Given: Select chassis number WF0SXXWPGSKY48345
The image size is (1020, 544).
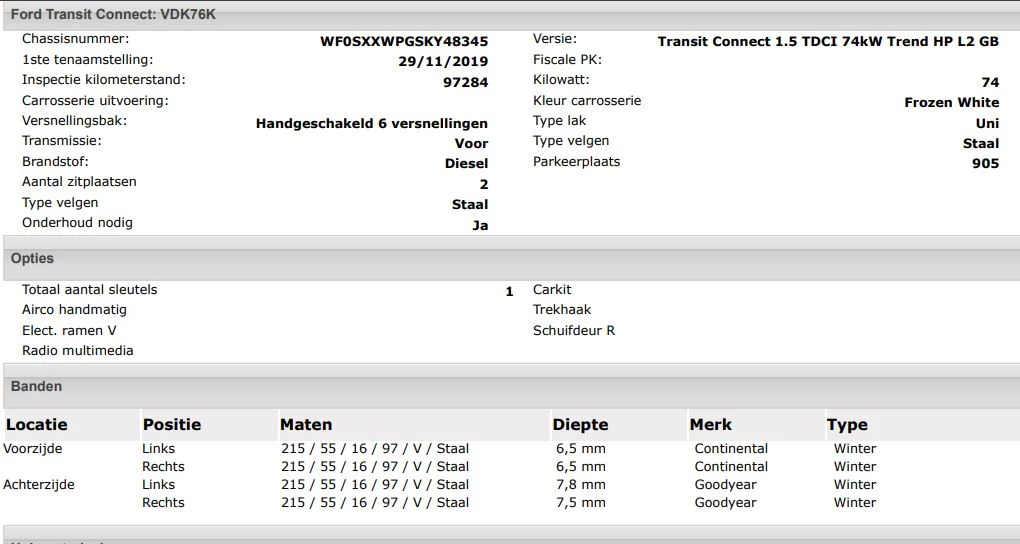Looking at the screenshot, I should [x=404, y=41].
